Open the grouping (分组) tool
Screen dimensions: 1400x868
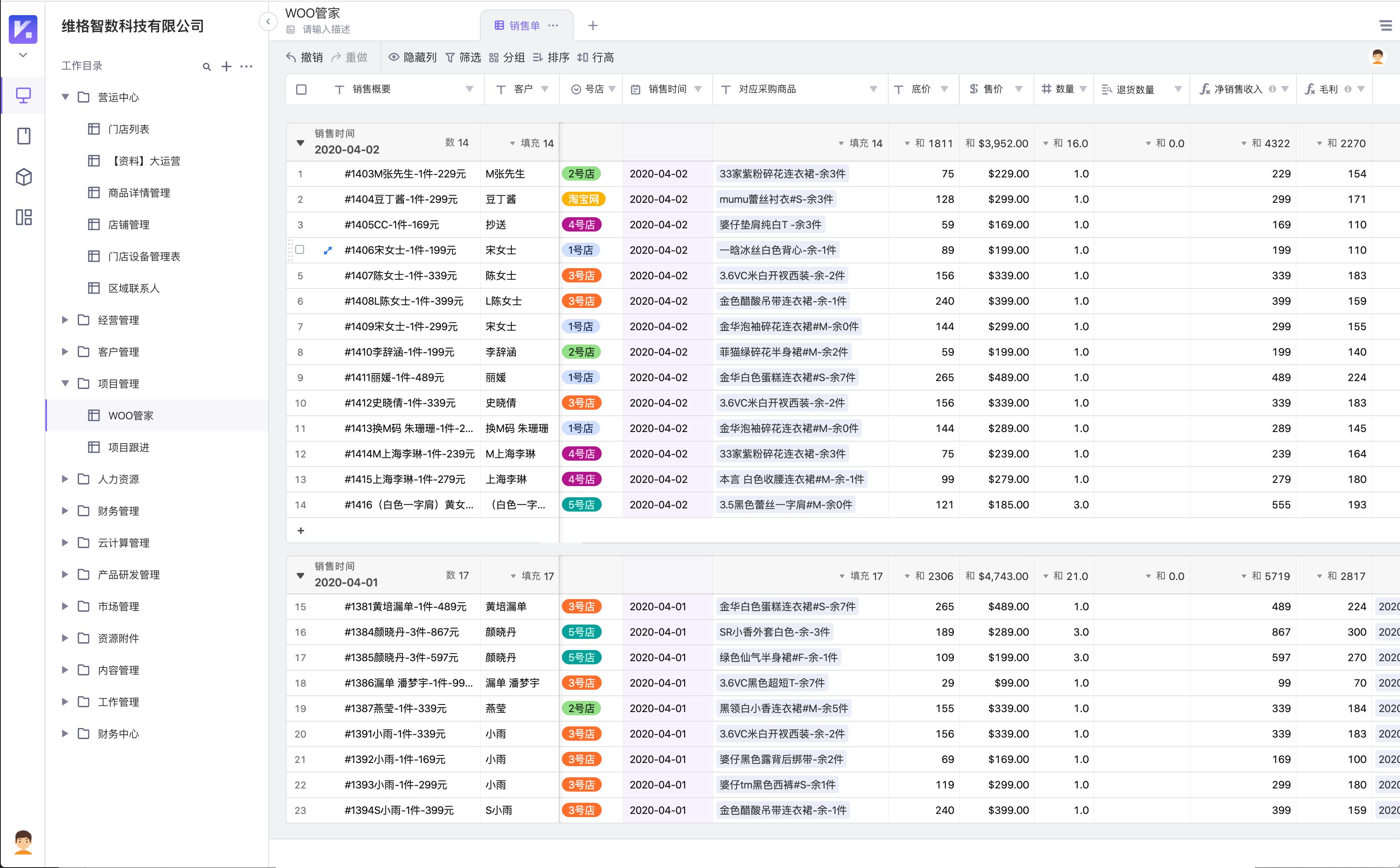point(508,57)
